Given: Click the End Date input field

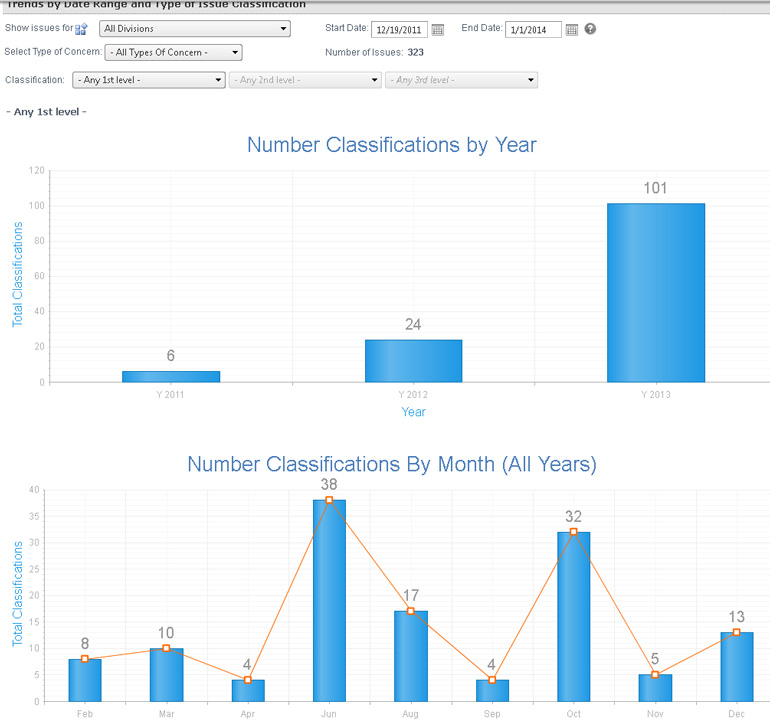Looking at the screenshot, I should (x=533, y=30).
